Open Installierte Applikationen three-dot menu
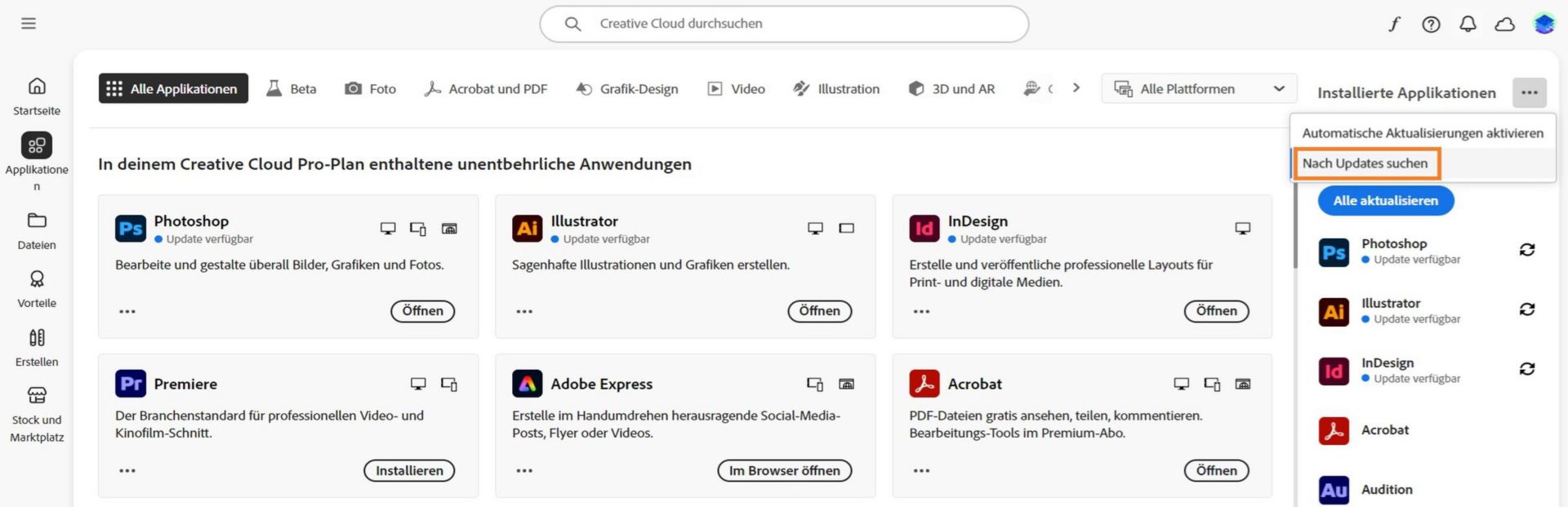Screen dimensions: 1568x507 pyautogui.click(x=1530, y=92)
